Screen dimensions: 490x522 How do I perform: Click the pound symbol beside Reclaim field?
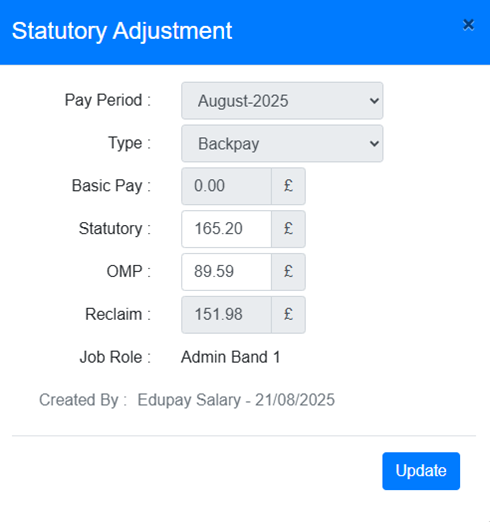tap(288, 315)
